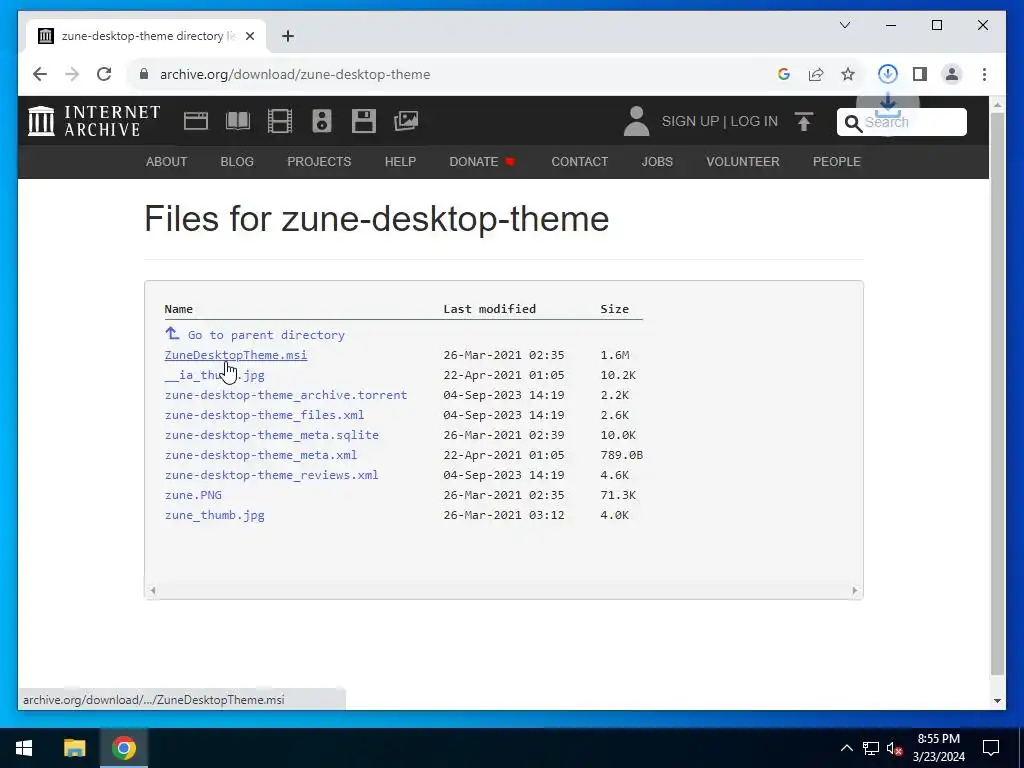This screenshot has height=768, width=1024.
Task: Download ZuneDesktopTheme.msi
Action: pyautogui.click(x=236, y=355)
